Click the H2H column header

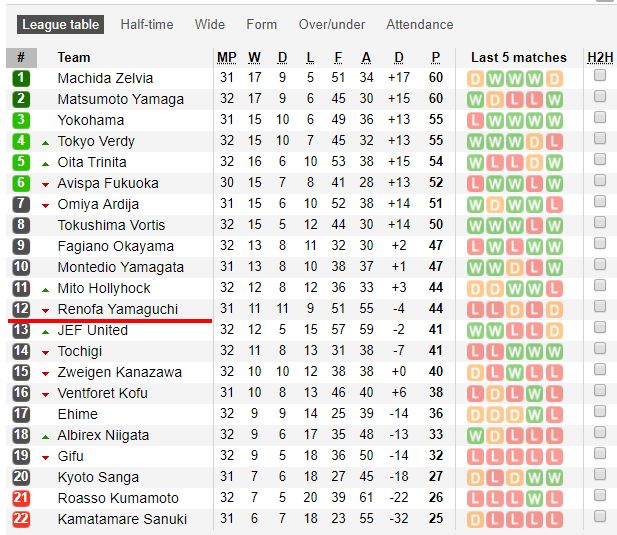(600, 57)
